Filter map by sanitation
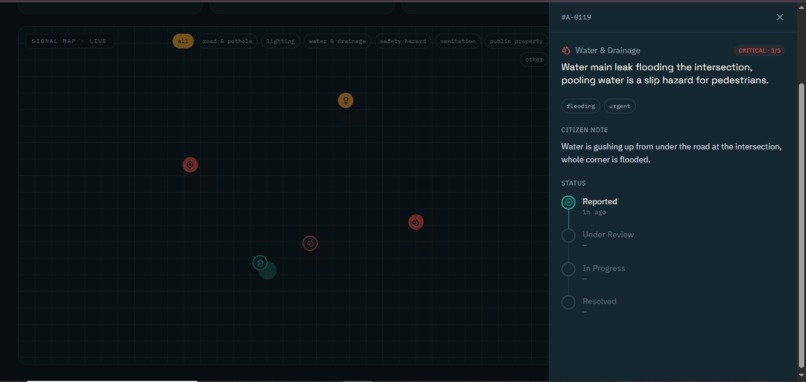806x382 pixels. tap(458, 41)
